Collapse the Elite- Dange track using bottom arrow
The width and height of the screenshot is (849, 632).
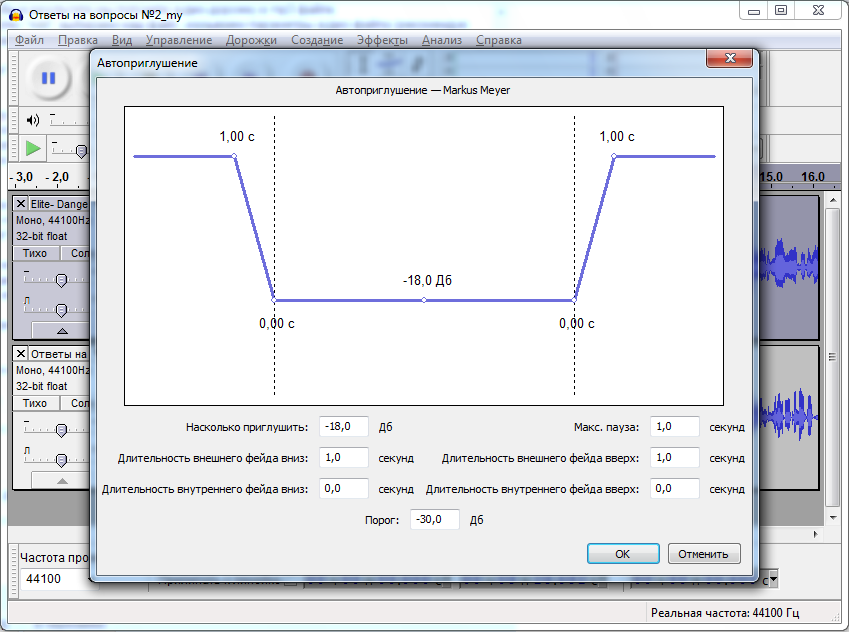point(61,330)
